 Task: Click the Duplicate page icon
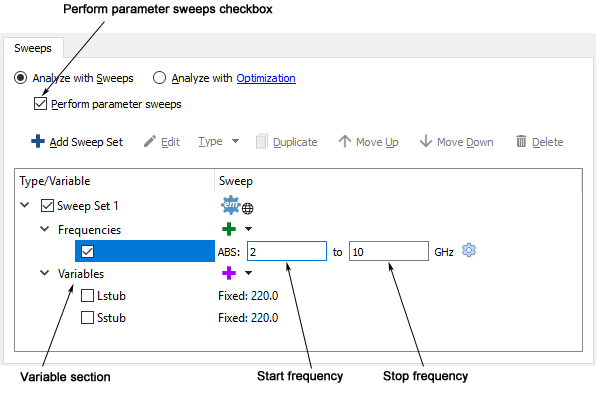coord(262,141)
